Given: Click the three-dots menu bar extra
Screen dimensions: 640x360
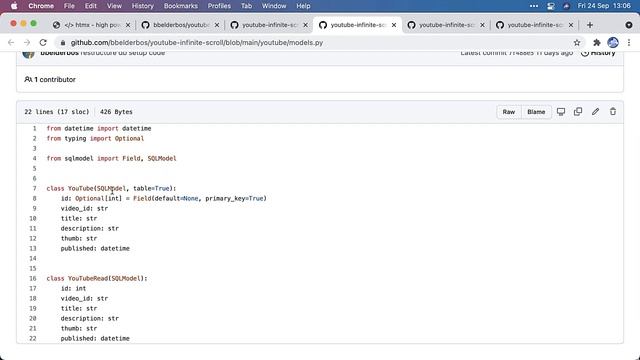Looking at the screenshot, I should (533, 6).
